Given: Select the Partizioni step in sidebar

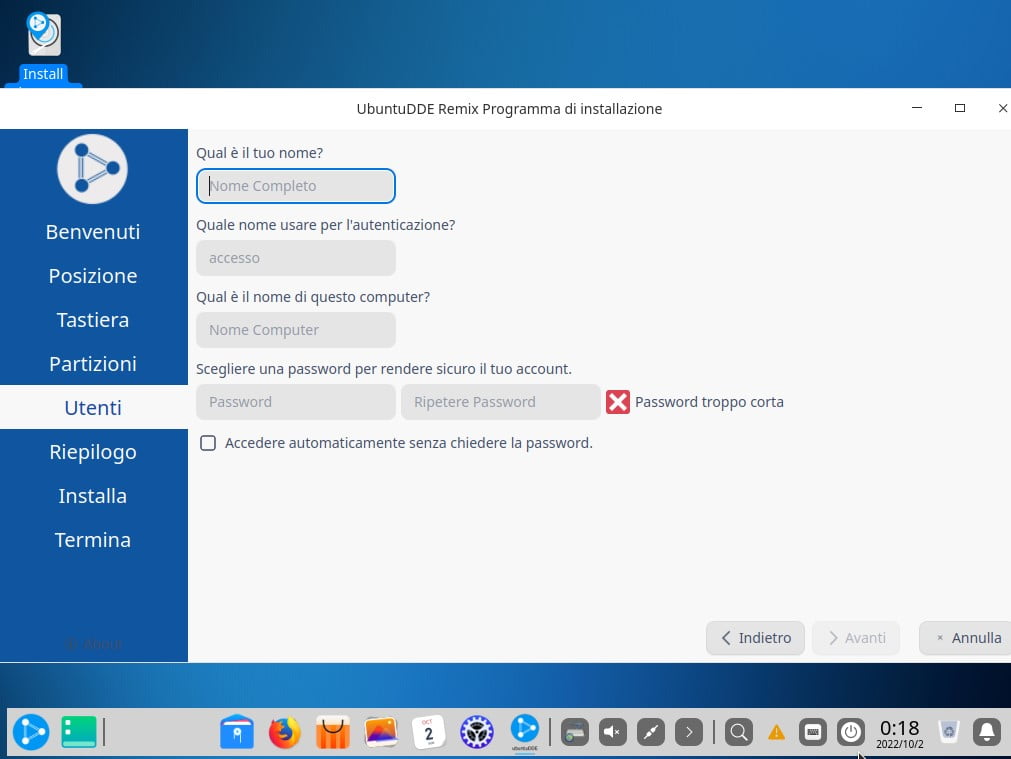Looking at the screenshot, I should click(x=93, y=364).
